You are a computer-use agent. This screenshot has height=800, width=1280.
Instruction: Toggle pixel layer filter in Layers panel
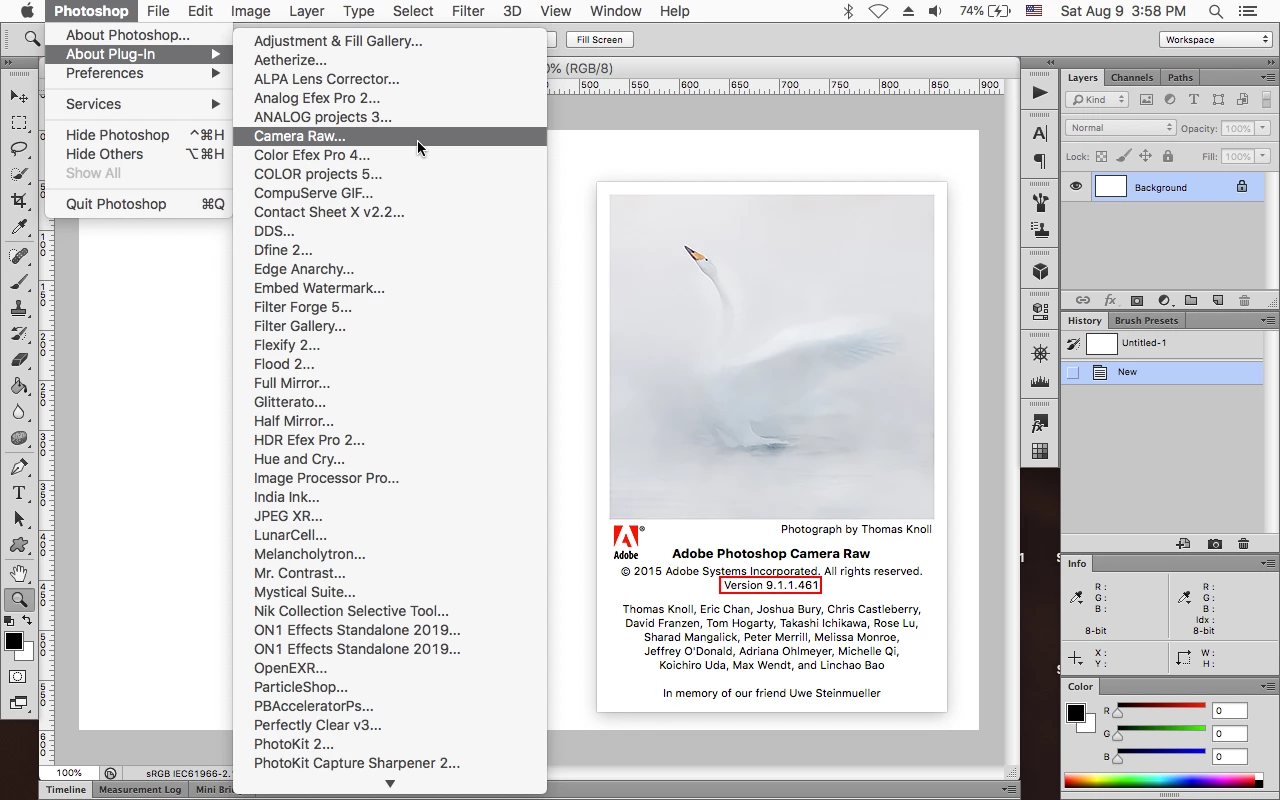(1146, 100)
